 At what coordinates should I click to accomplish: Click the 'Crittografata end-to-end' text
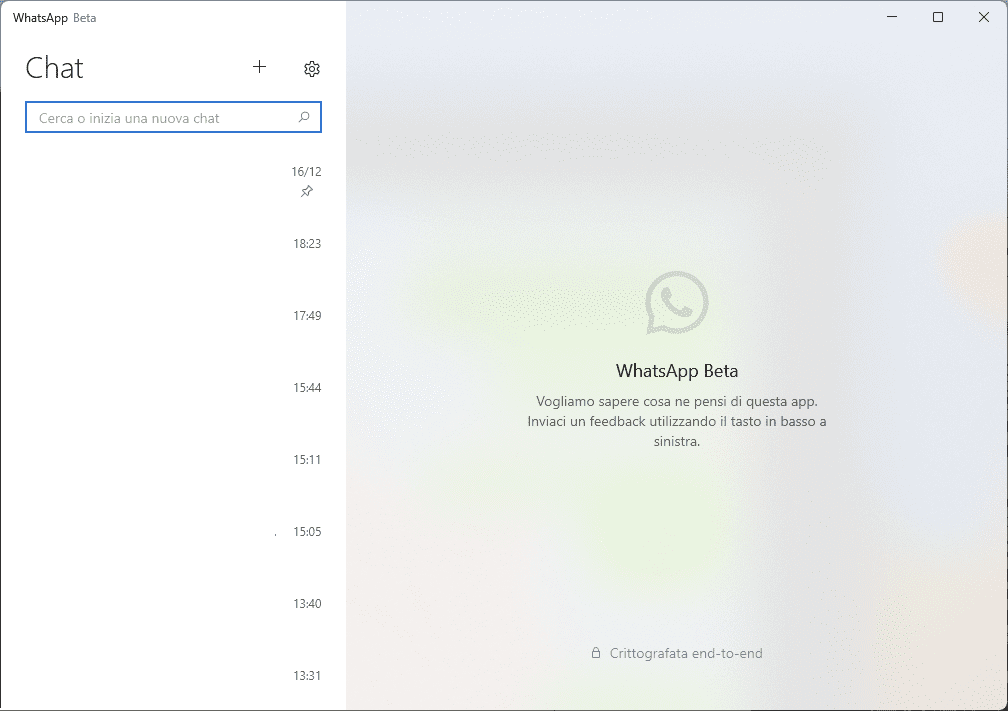coord(686,653)
